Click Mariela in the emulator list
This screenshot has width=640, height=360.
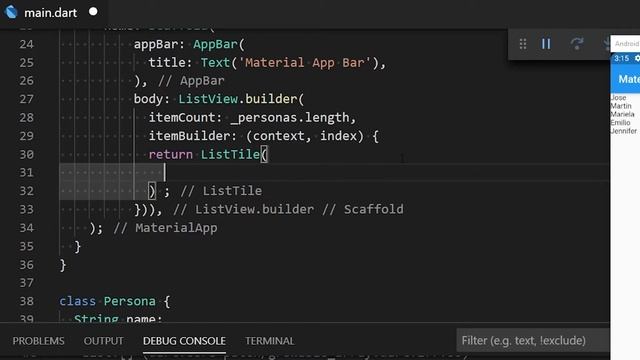(622, 114)
